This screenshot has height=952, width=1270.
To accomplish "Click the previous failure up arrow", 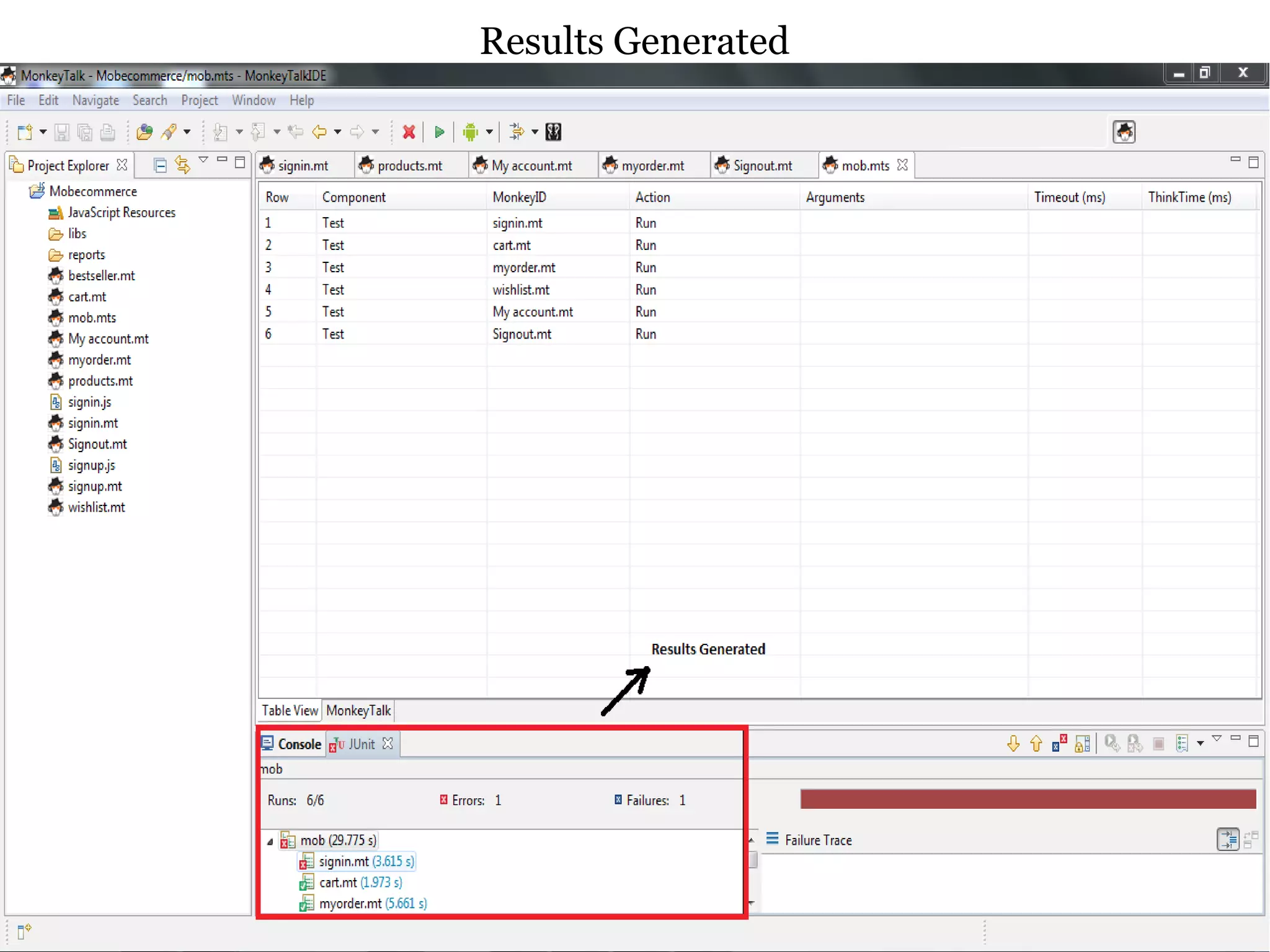I will (1036, 744).
